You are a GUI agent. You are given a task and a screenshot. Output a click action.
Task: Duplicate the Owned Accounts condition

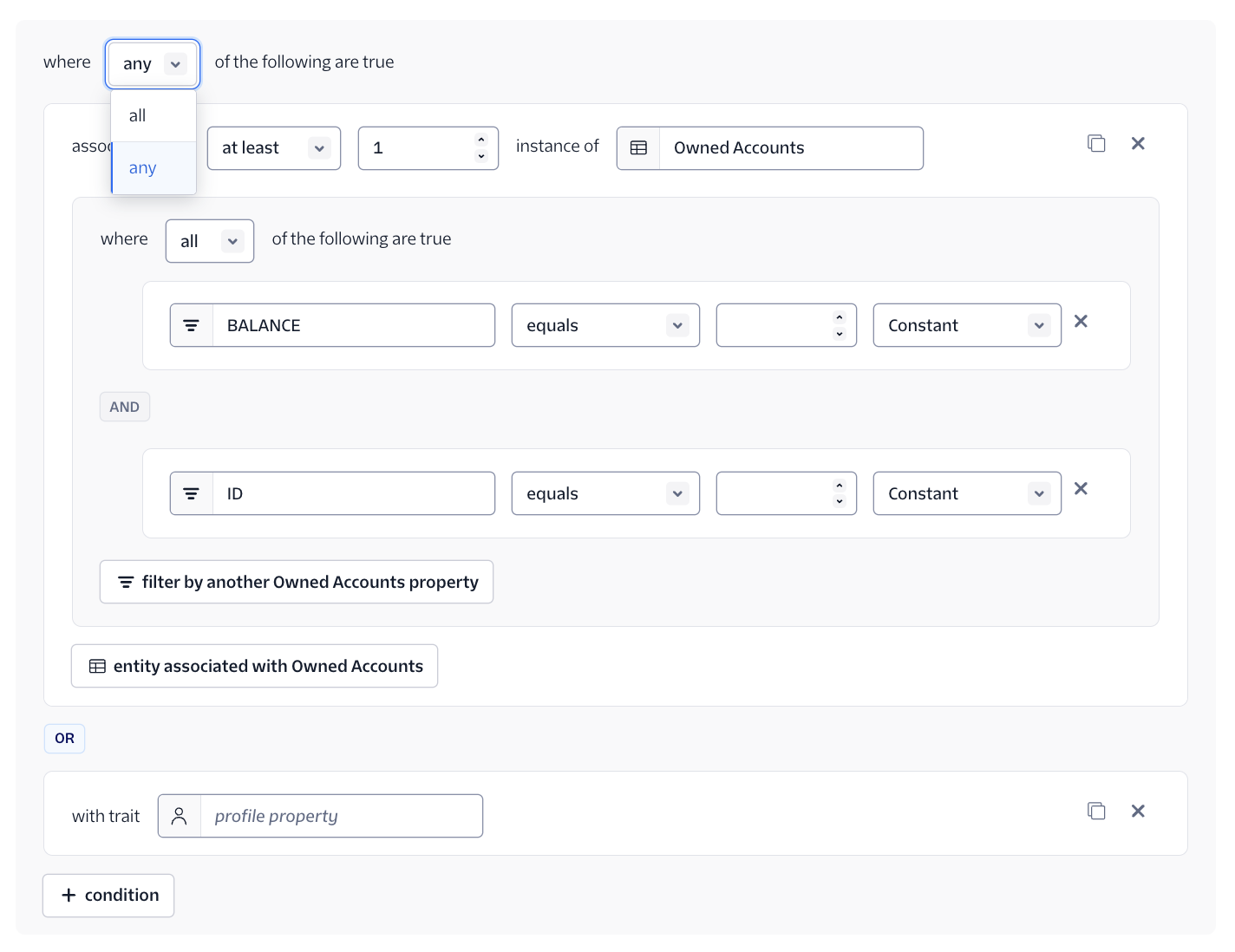click(x=1096, y=144)
